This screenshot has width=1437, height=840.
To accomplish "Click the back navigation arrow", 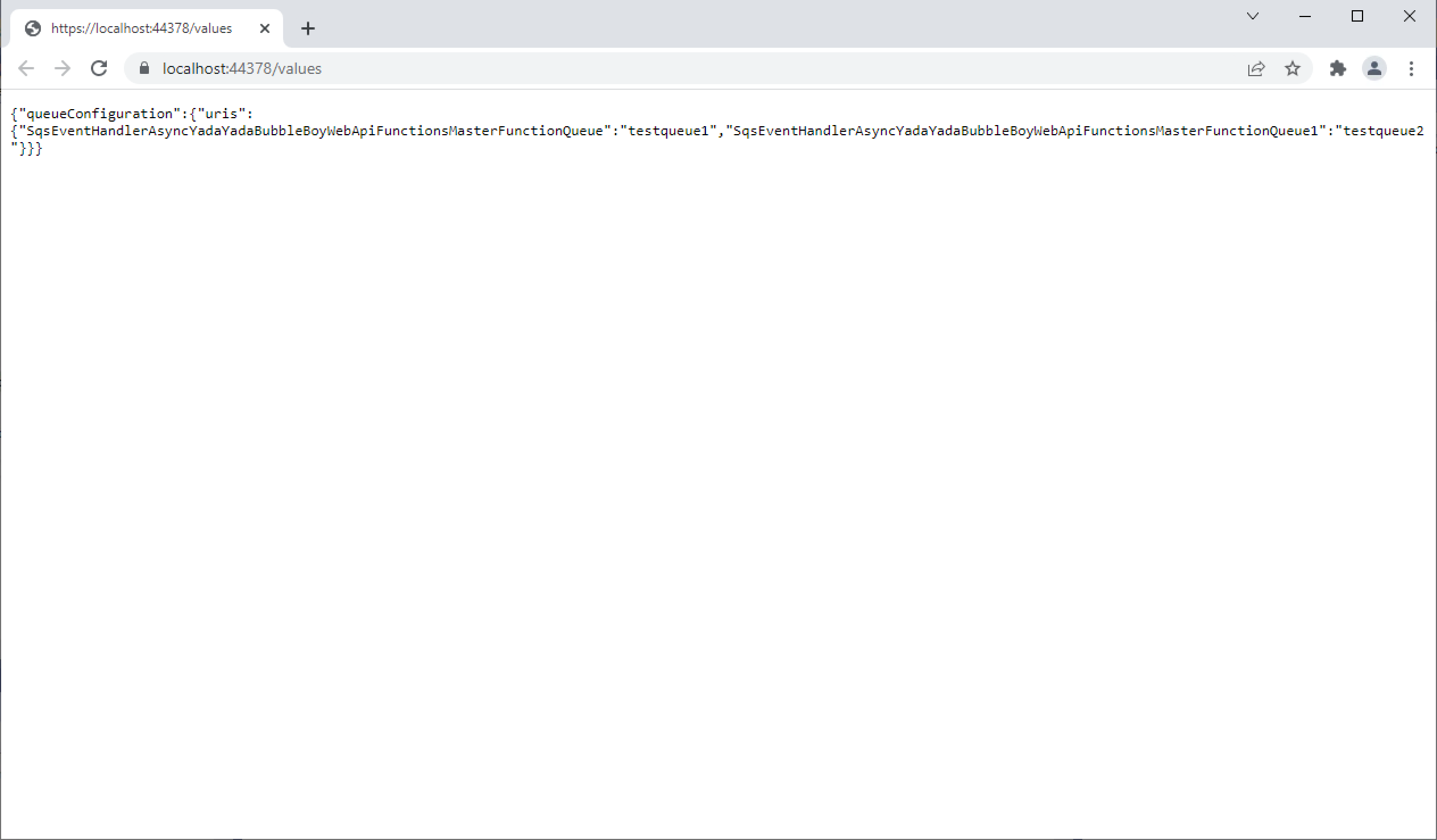I will (26, 68).
